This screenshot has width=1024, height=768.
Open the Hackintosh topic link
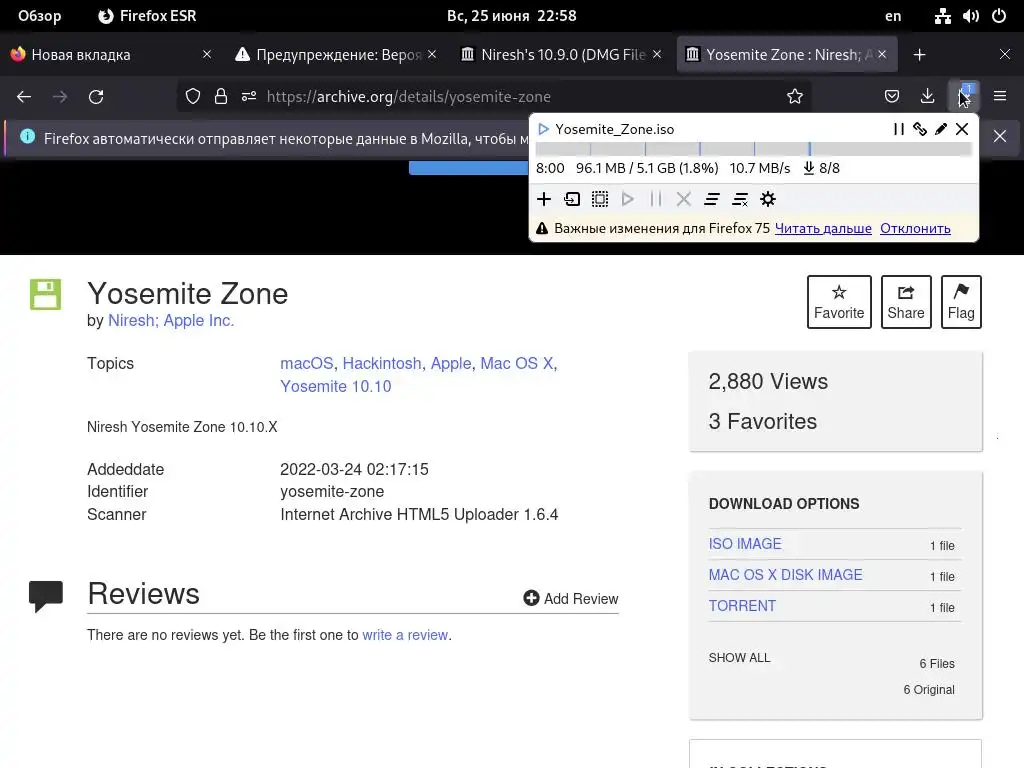[382, 363]
